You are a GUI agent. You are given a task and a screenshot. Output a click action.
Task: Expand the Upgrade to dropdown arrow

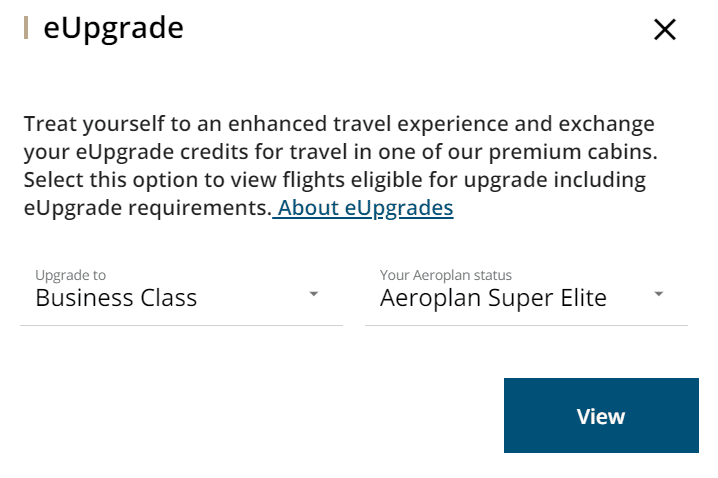[x=314, y=294]
